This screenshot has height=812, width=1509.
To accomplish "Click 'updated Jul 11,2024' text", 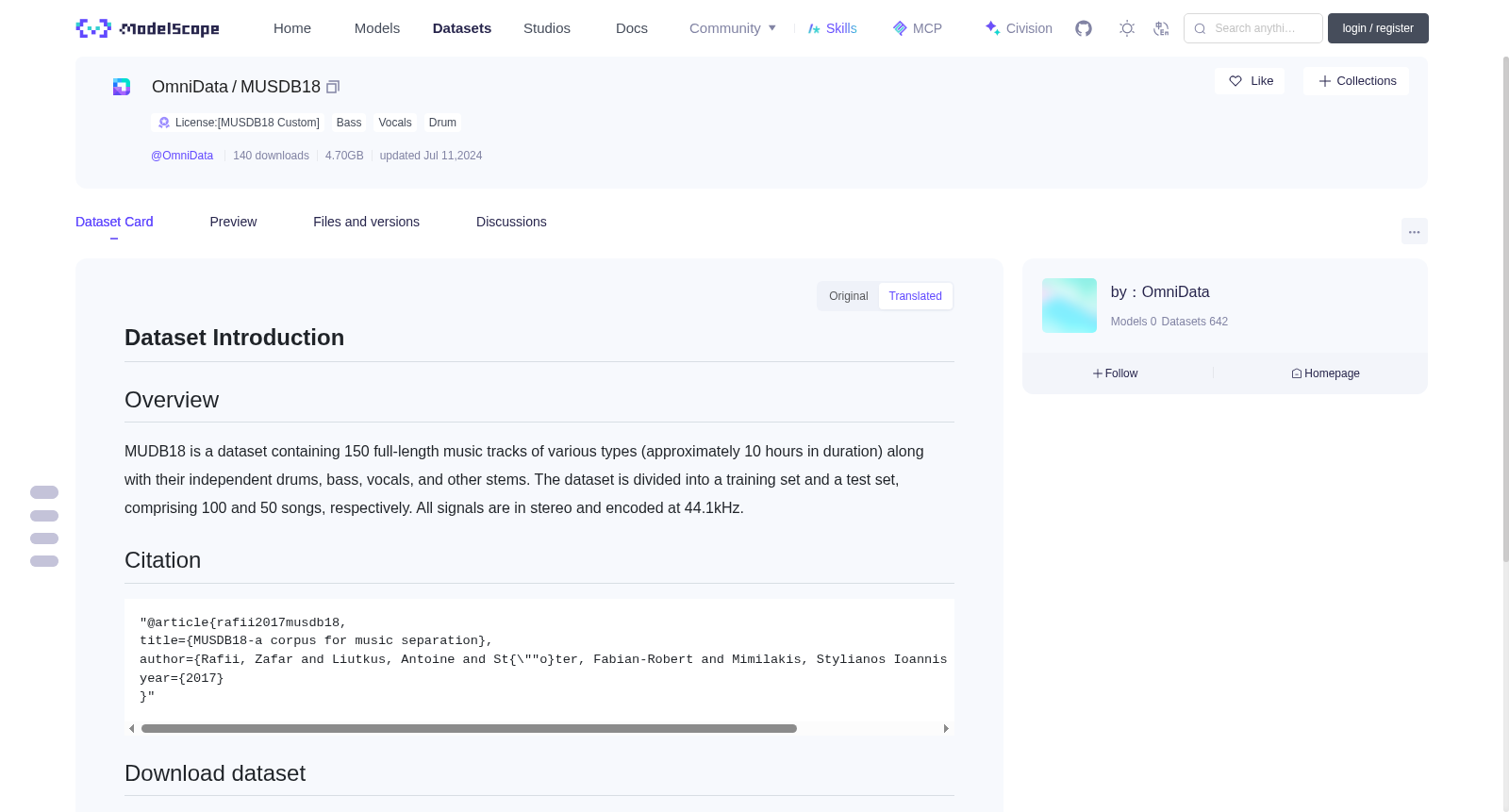I will pyautogui.click(x=431, y=156).
